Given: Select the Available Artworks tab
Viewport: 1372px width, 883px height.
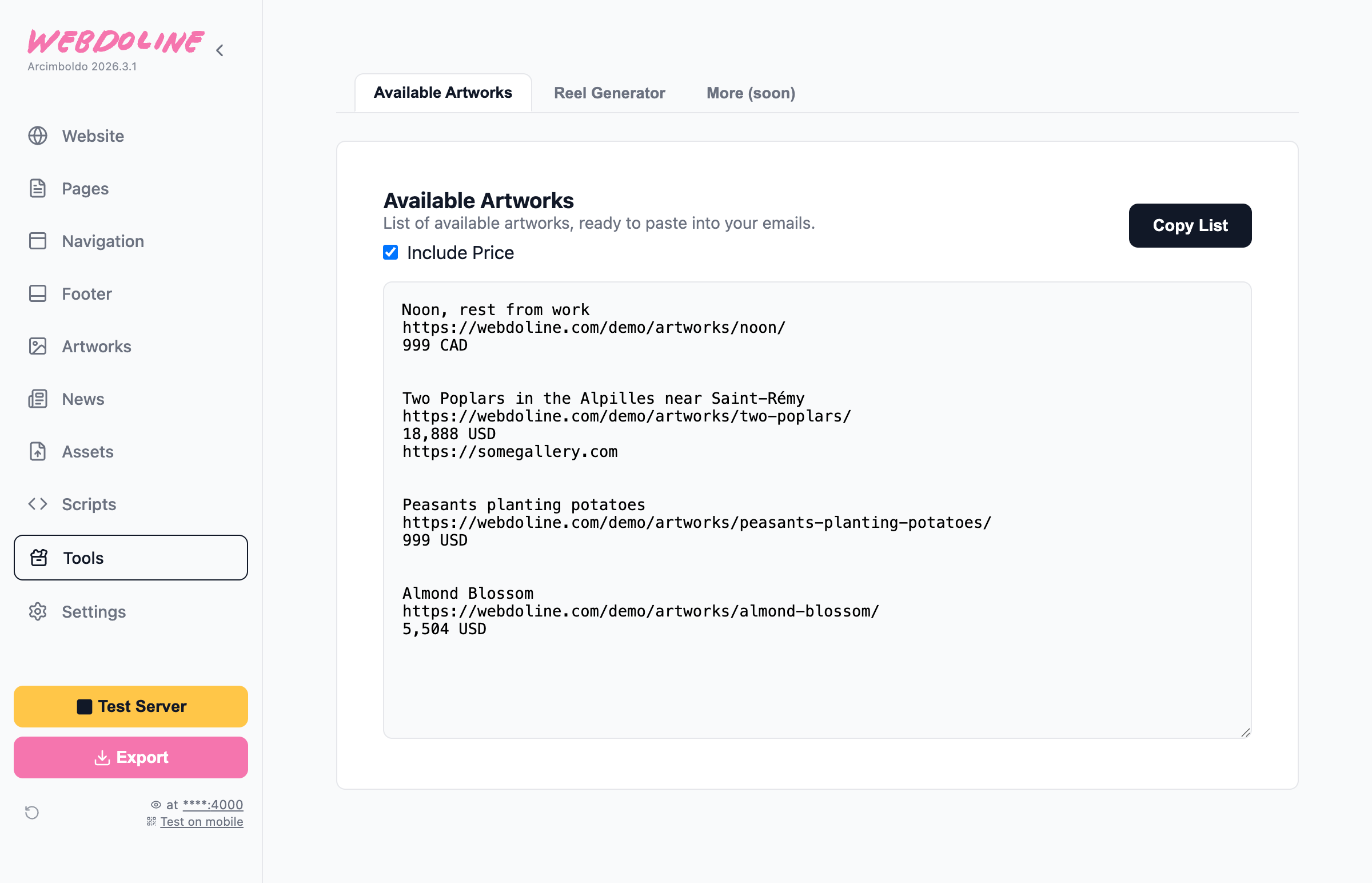Looking at the screenshot, I should (x=442, y=93).
